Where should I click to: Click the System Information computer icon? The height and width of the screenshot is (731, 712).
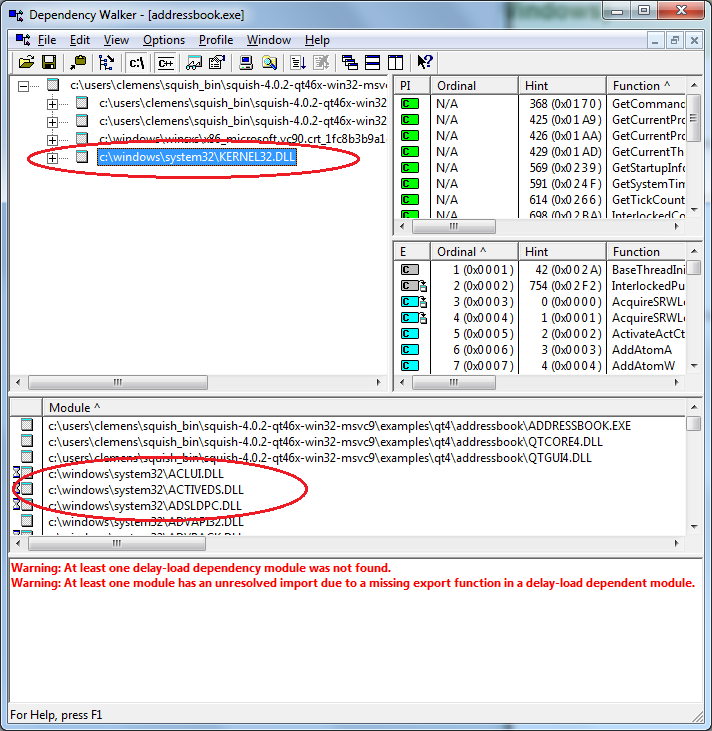click(x=243, y=62)
